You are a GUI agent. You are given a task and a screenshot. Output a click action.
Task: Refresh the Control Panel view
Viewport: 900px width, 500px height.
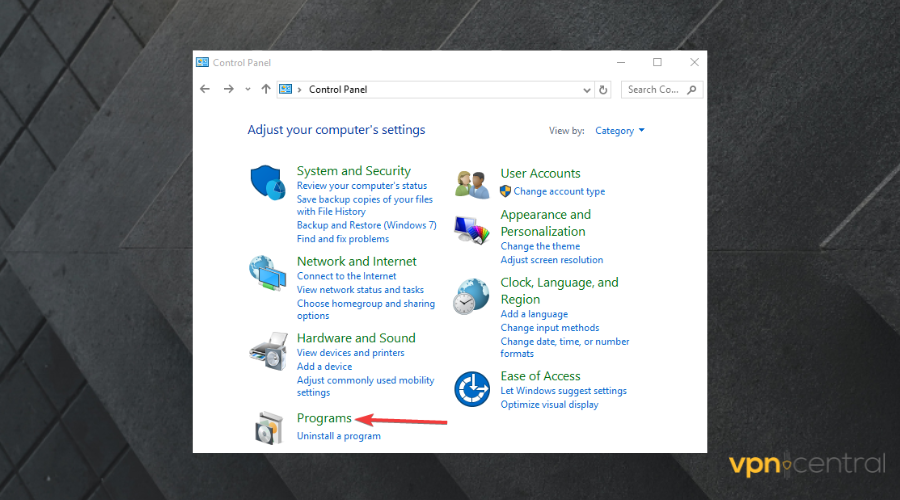(x=603, y=90)
